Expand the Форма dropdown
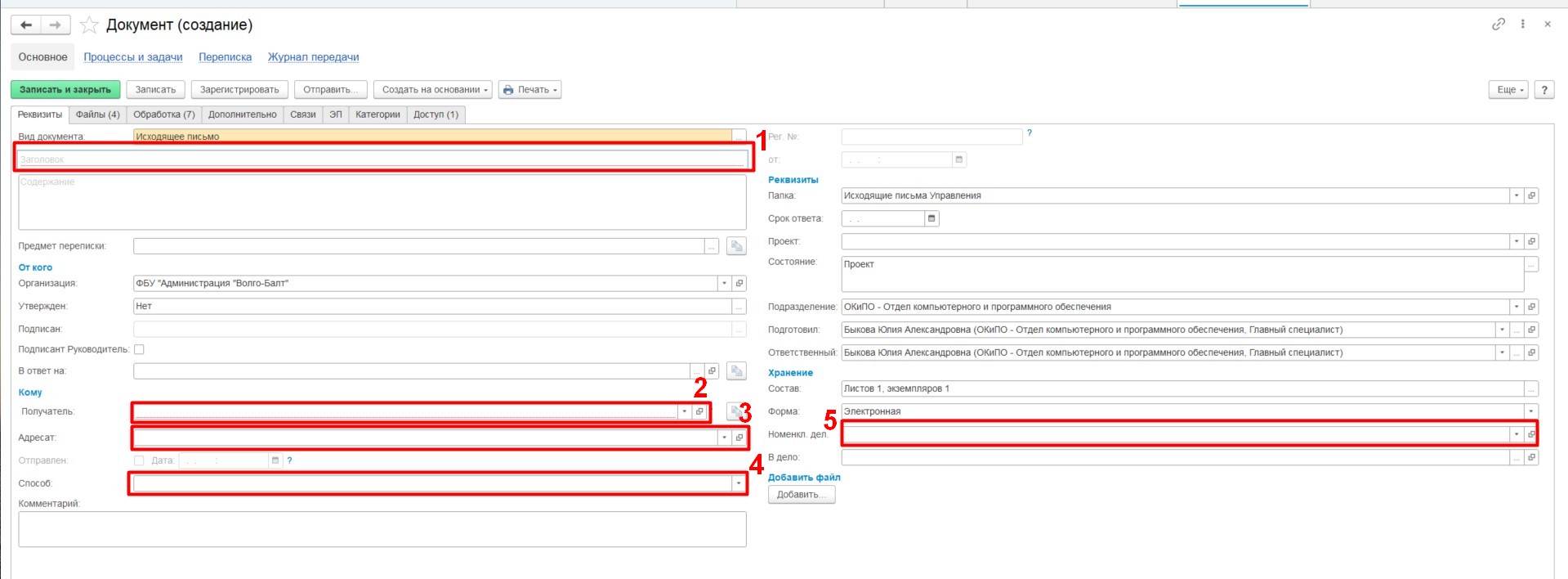The height and width of the screenshot is (579, 1568). 1531,411
